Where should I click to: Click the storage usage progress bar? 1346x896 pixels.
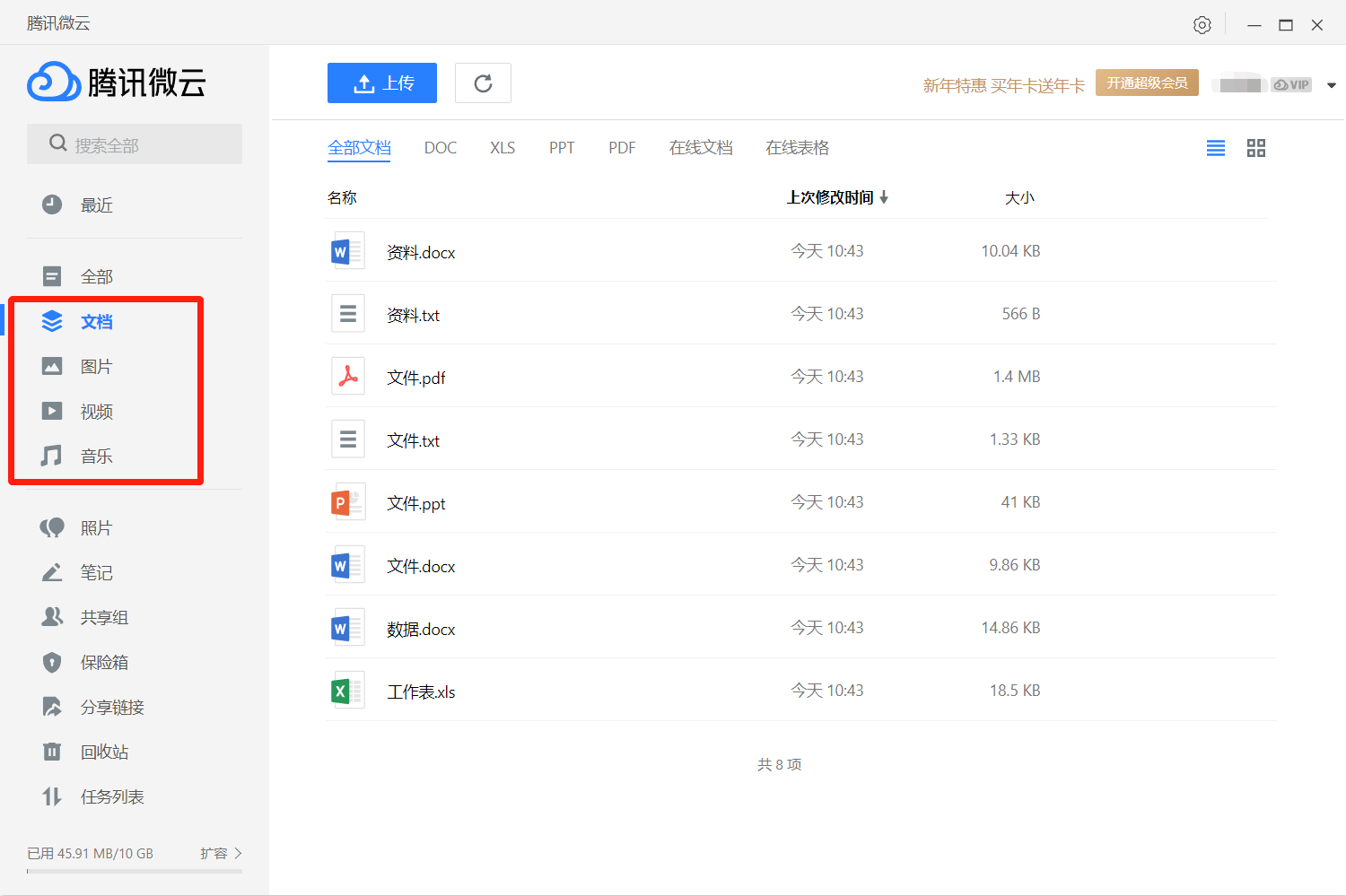[135, 871]
